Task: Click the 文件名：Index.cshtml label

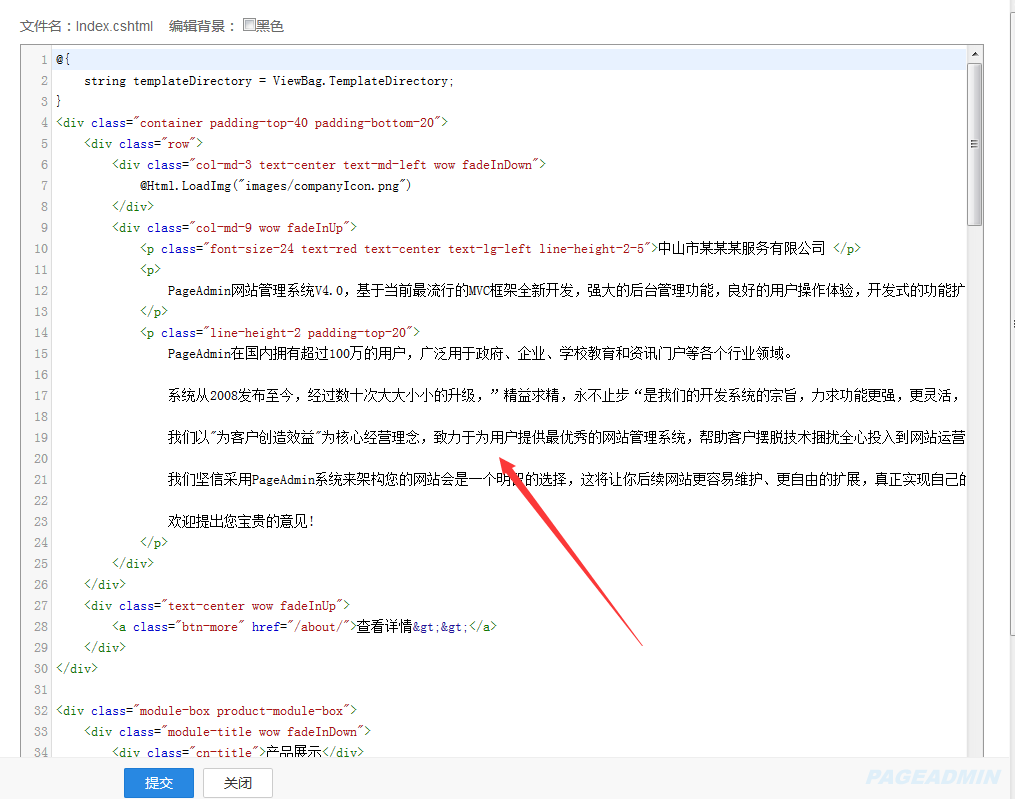Action: tap(86, 26)
